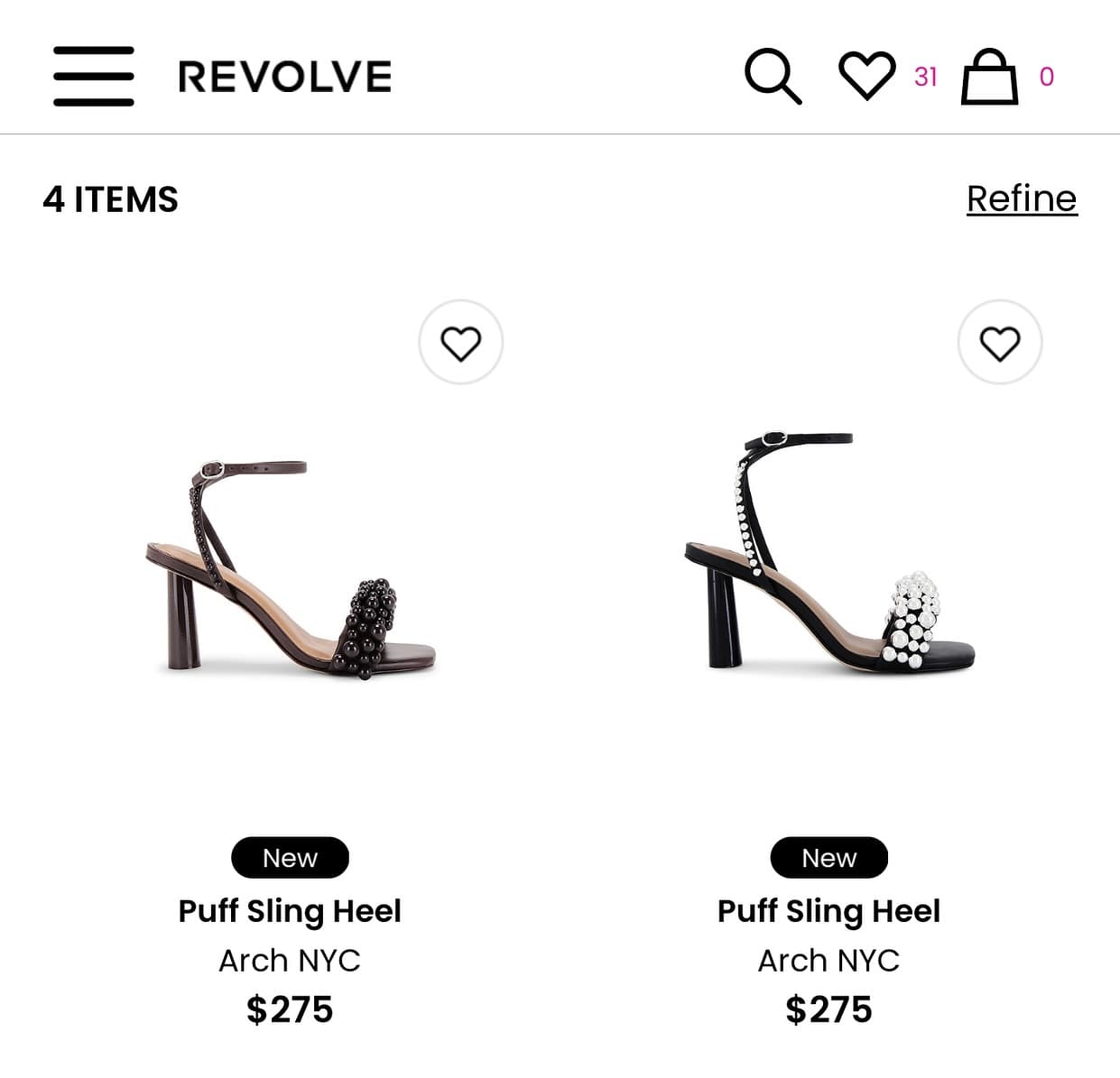Click the $275 price of left heel
The height and width of the screenshot is (1078, 1120).
pyautogui.click(x=290, y=1009)
